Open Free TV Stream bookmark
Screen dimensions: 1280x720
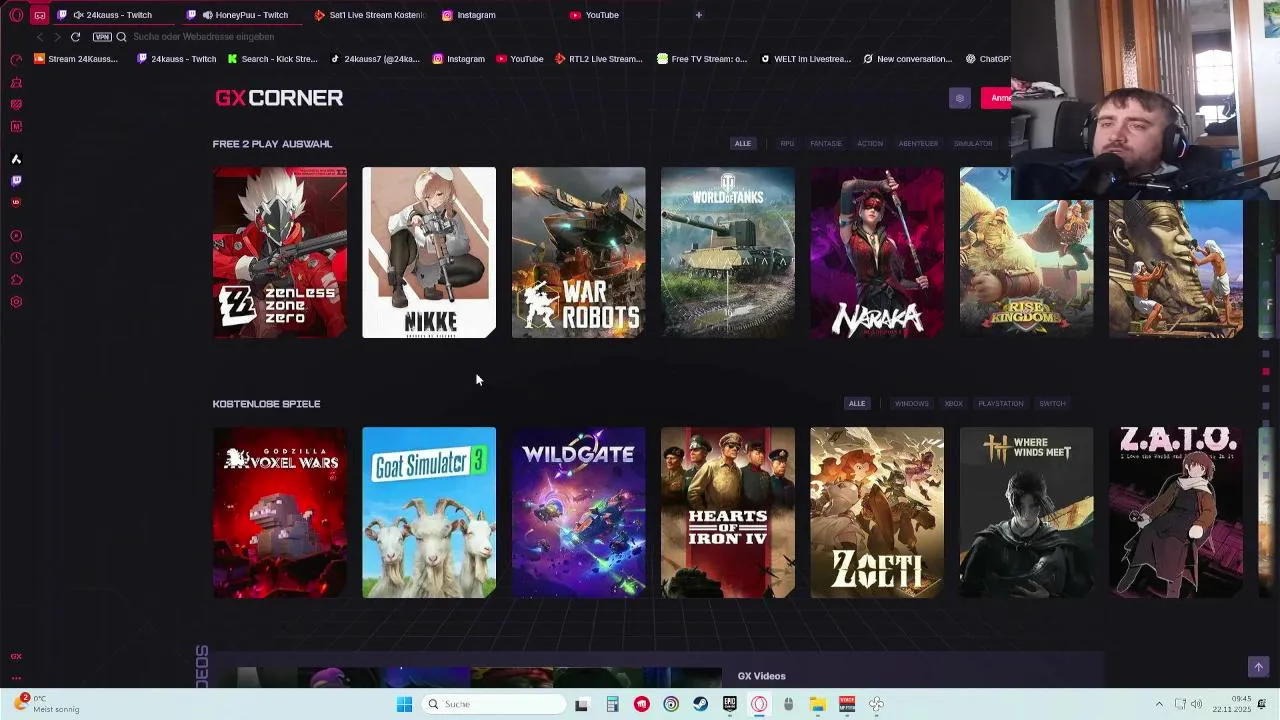[702, 59]
